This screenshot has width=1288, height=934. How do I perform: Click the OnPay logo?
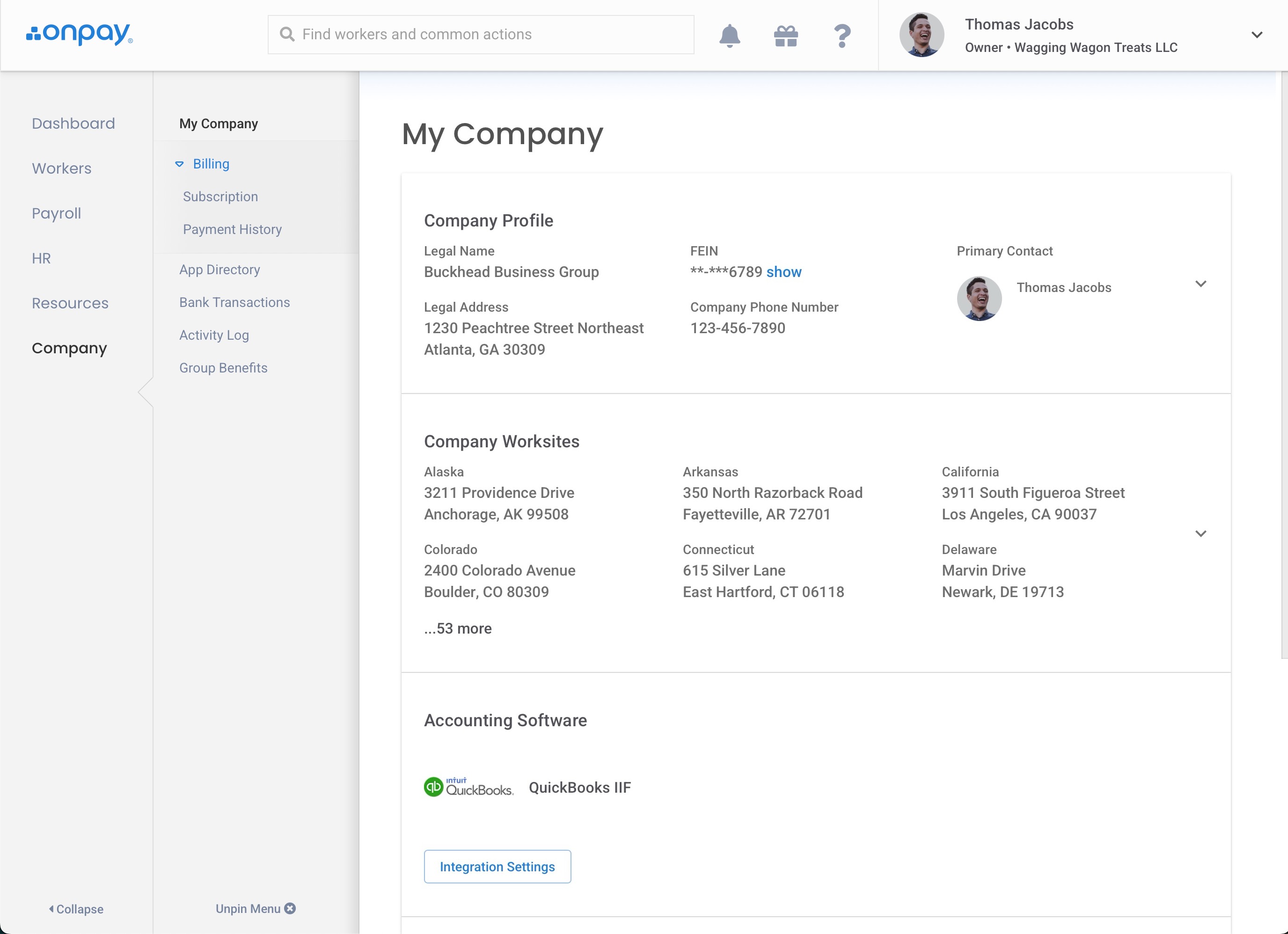point(80,34)
